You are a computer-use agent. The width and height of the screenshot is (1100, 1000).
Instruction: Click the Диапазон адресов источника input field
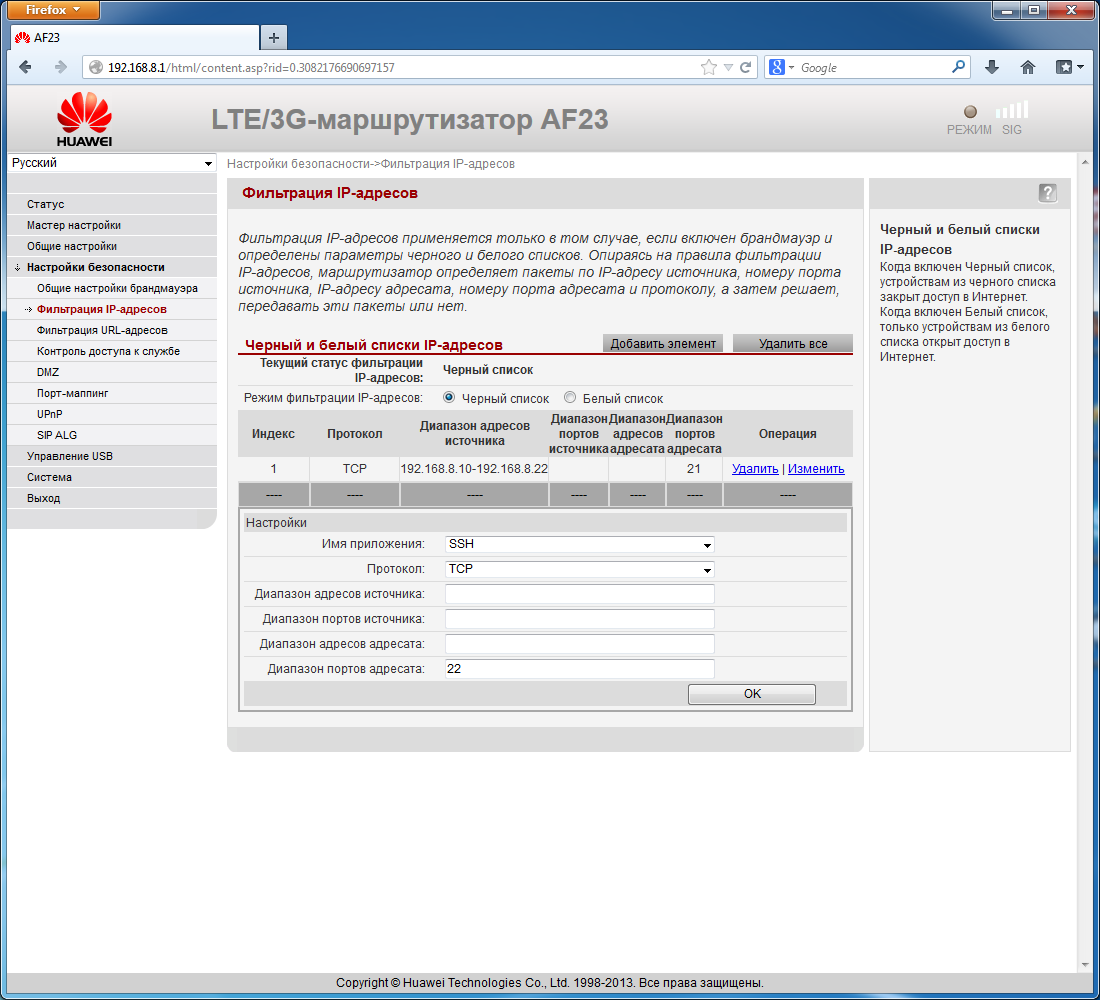pos(579,594)
